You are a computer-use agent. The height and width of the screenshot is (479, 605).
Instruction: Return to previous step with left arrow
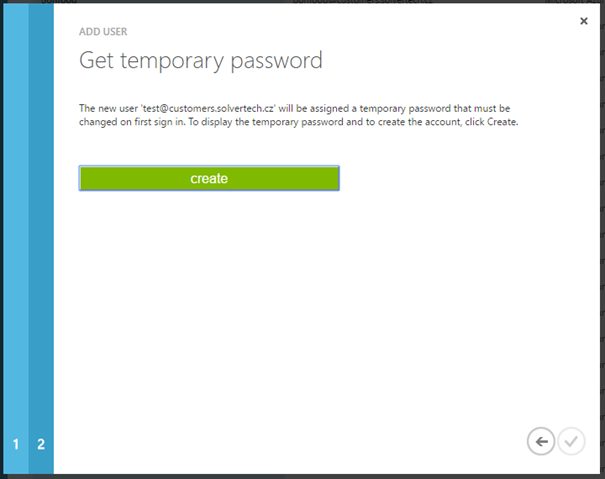541,441
